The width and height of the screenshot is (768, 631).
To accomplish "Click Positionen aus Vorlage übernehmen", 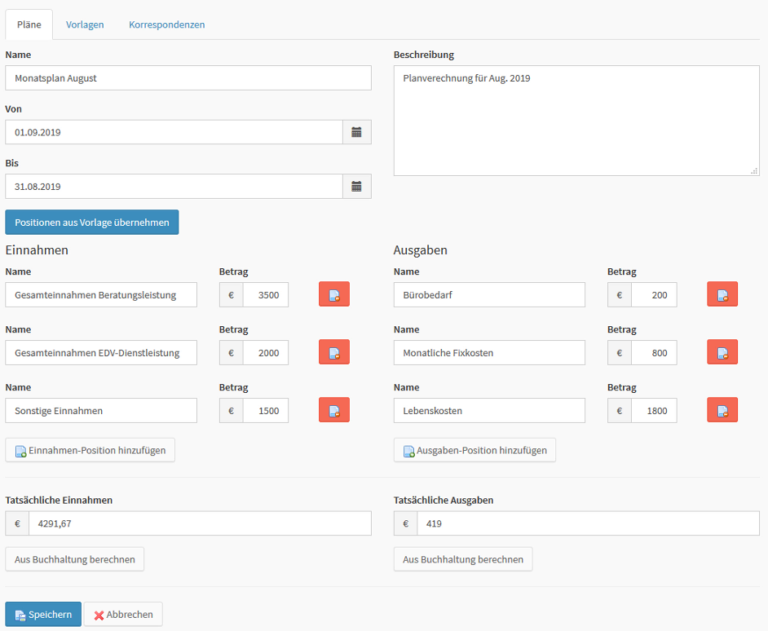I will click(92, 222).
